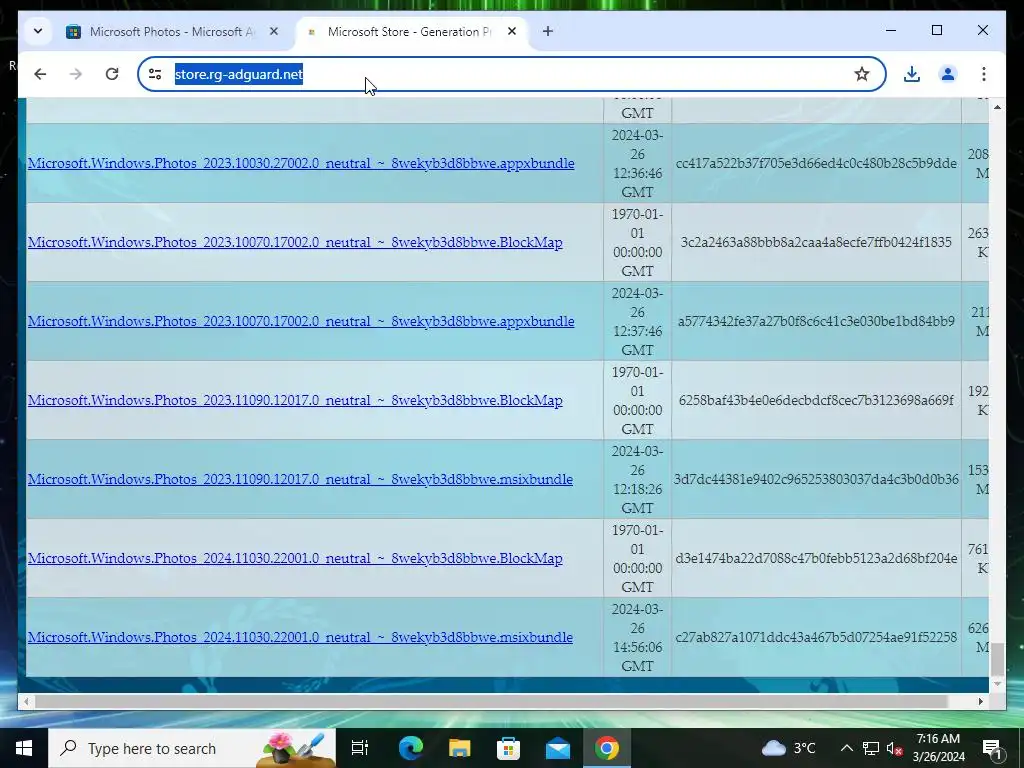Go back to the previous page
The width and height of the screenshot is (1024, 768).
pos(40,74)
